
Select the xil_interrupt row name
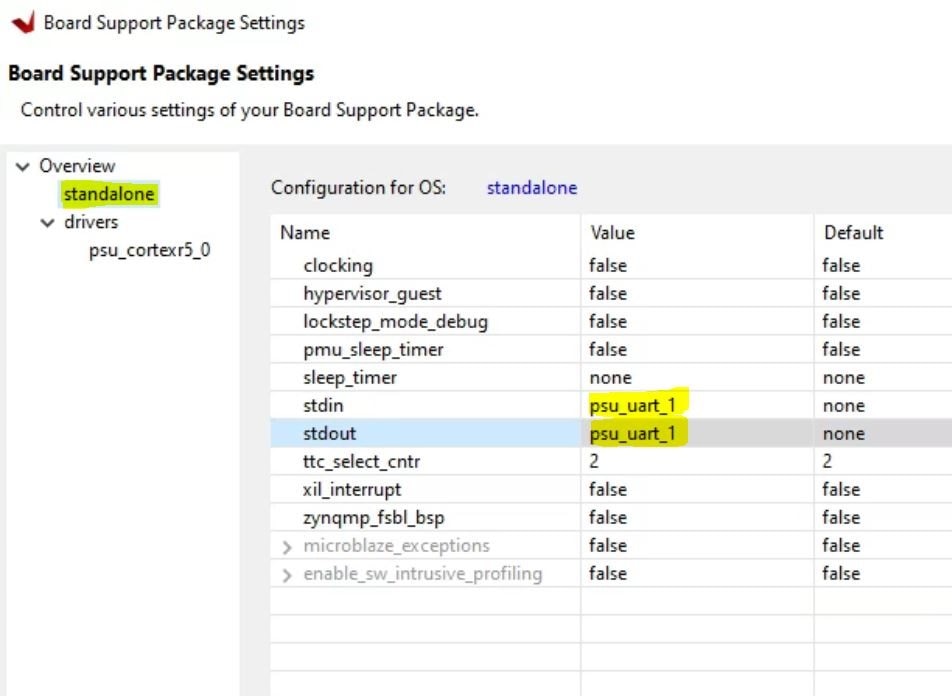pos(352,489)
